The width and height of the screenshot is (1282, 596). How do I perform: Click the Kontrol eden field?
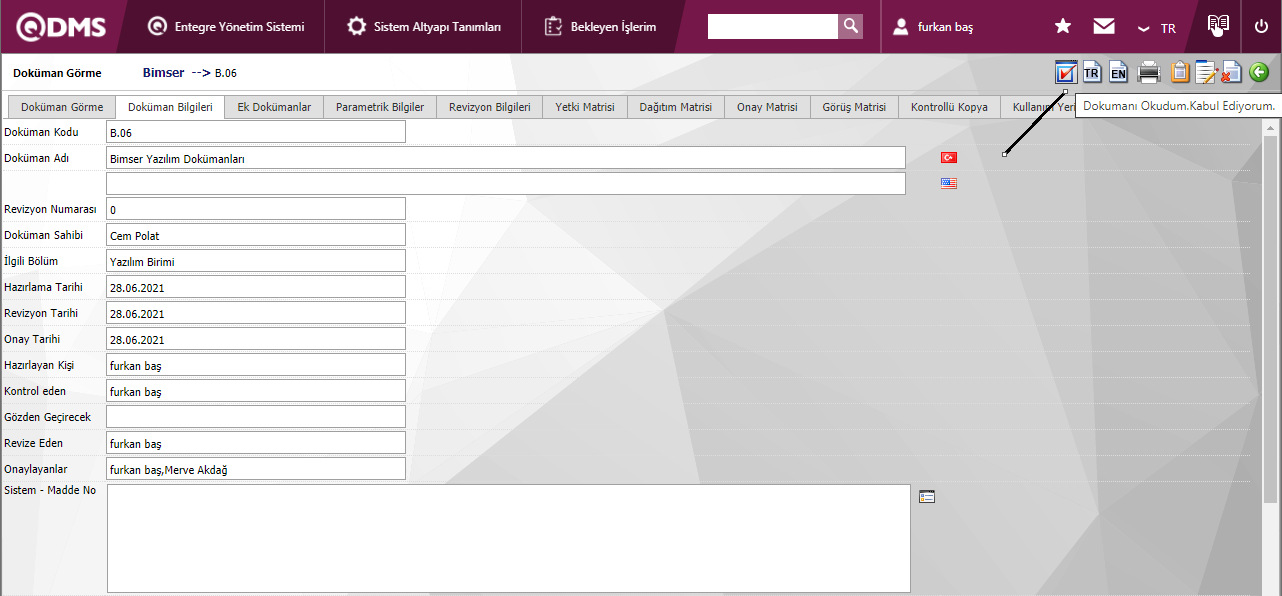(x=256, y=391)
